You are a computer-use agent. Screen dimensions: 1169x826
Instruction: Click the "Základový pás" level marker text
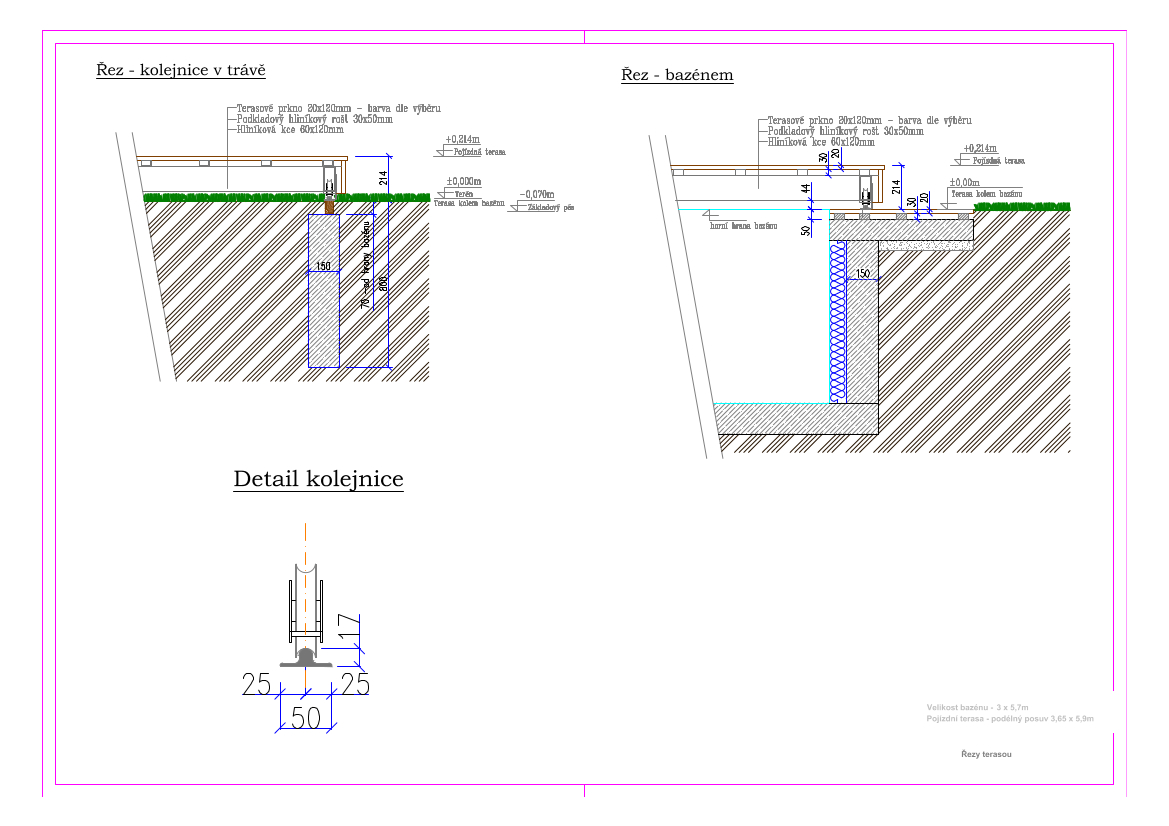550,208
